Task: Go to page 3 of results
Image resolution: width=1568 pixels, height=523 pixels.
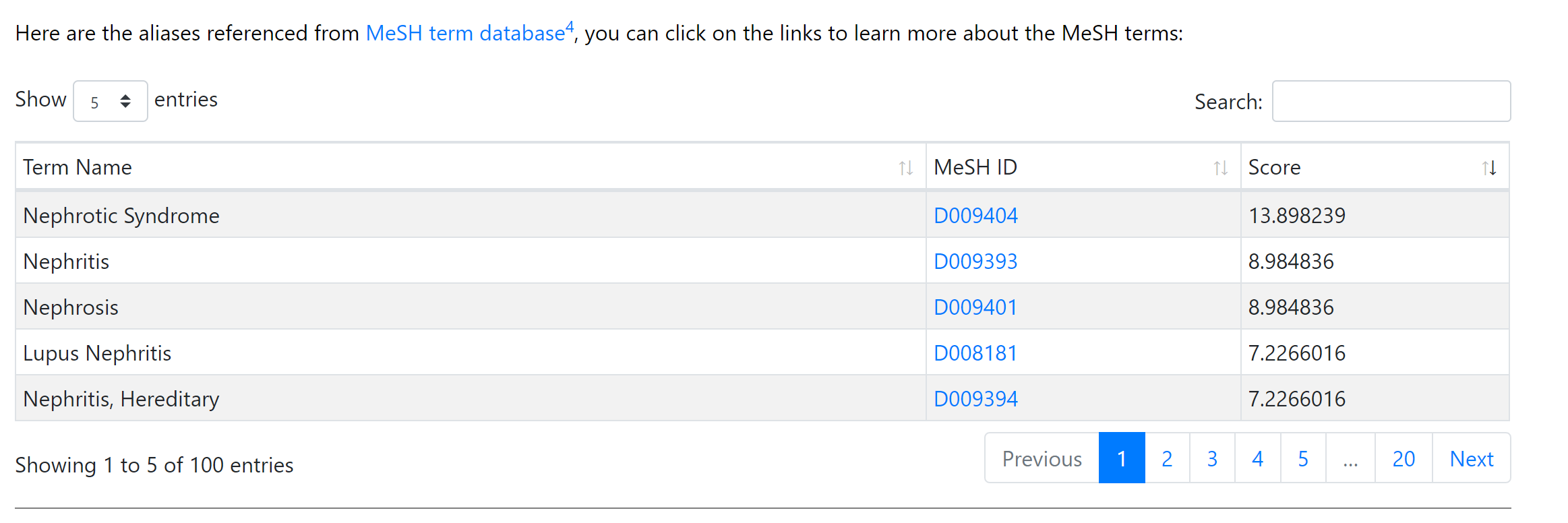Action: (x=1212, y=458)
